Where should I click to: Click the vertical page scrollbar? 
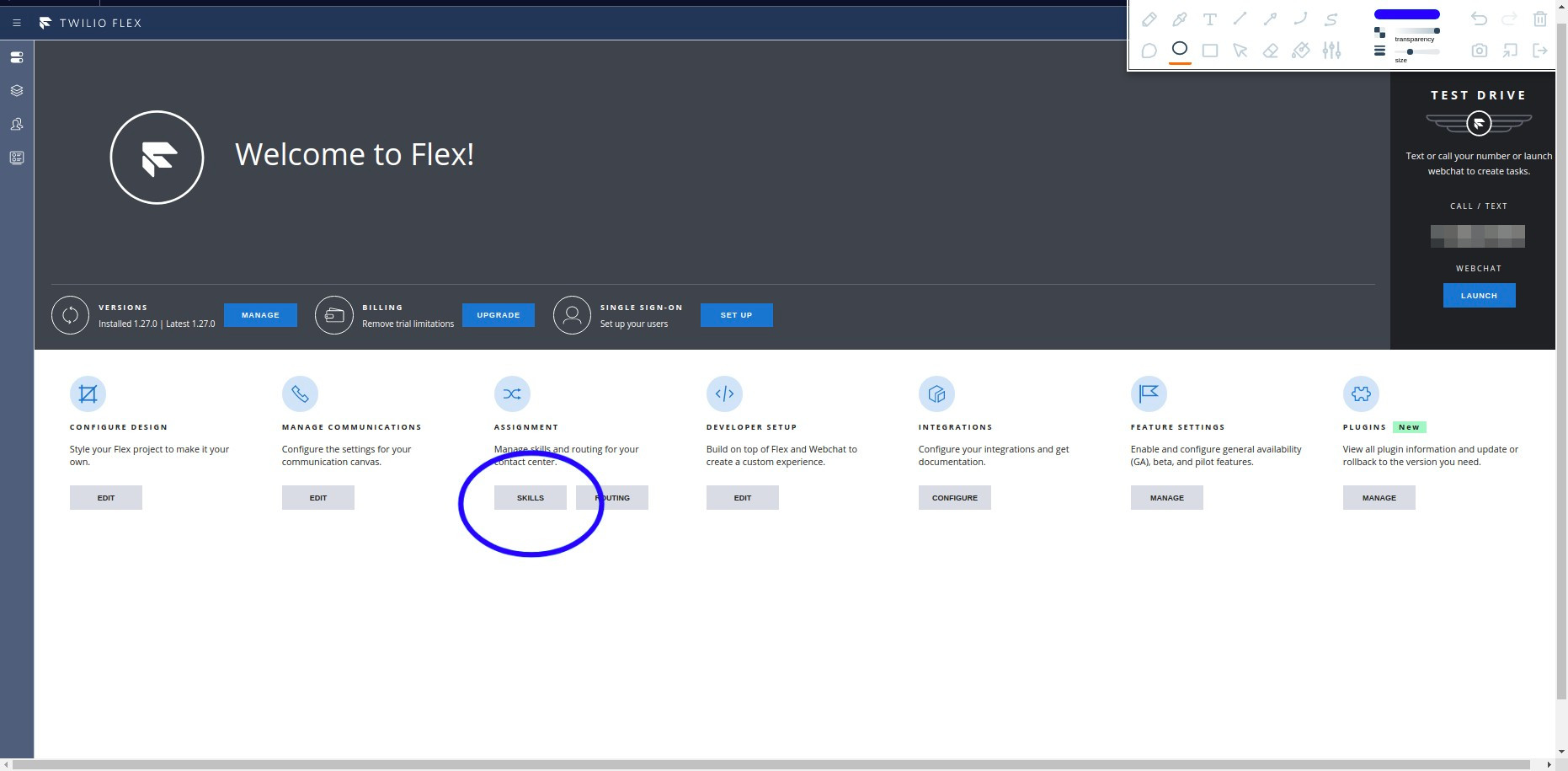tap(1562, 362)
